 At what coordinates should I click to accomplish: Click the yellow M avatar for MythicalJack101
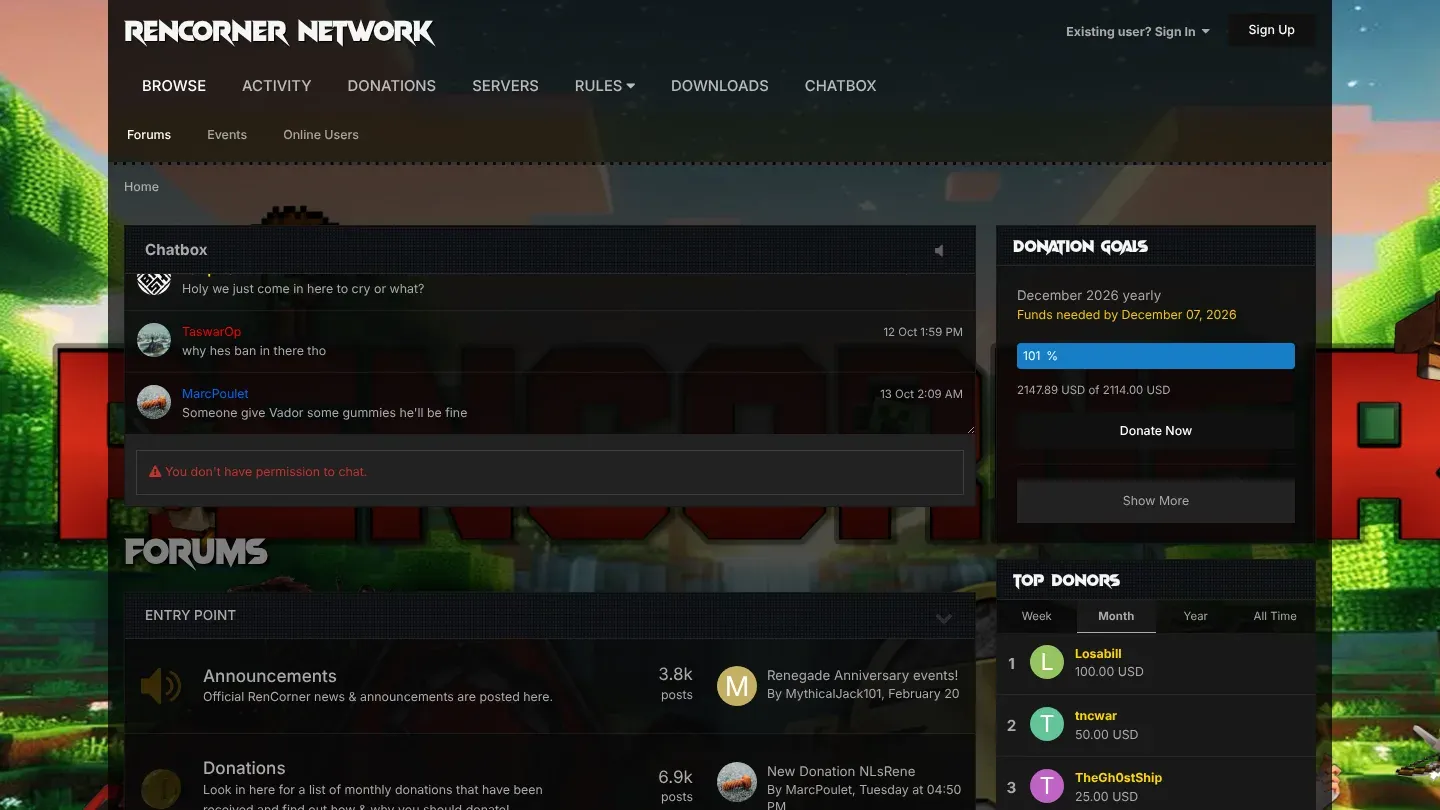click(x=737, y=686)
